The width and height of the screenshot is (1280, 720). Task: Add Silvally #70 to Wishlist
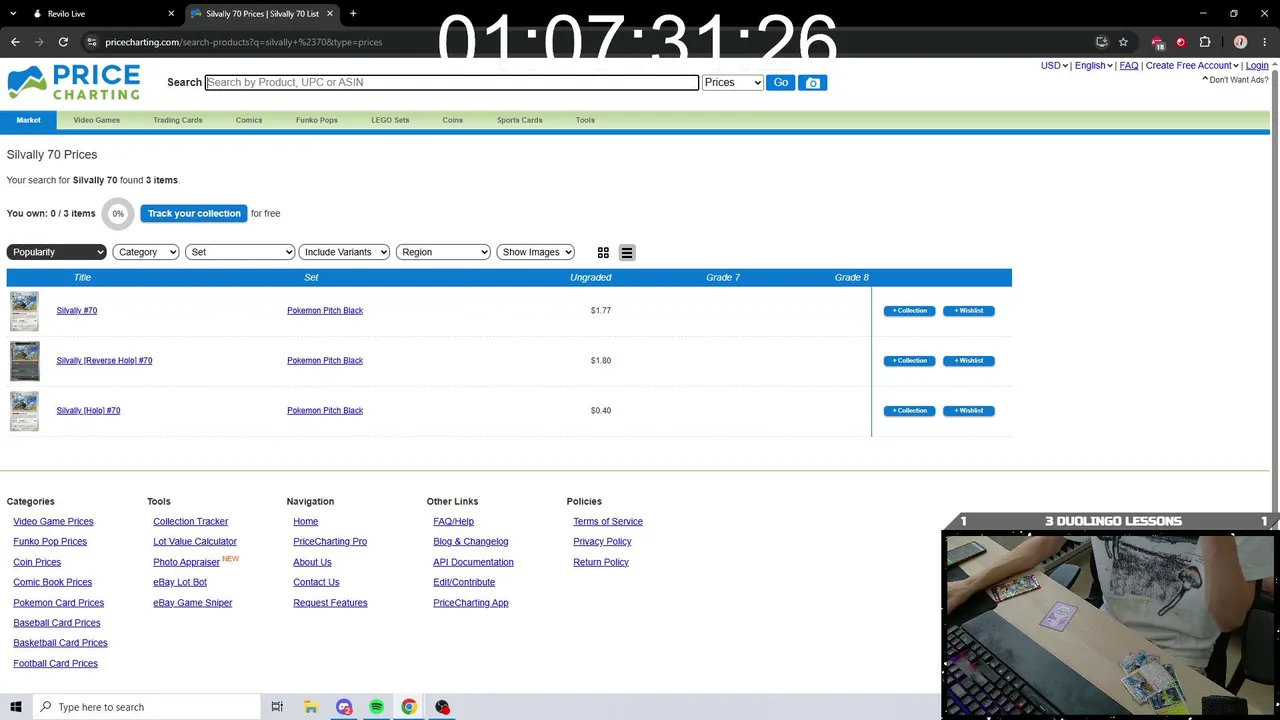click(969, 311)
